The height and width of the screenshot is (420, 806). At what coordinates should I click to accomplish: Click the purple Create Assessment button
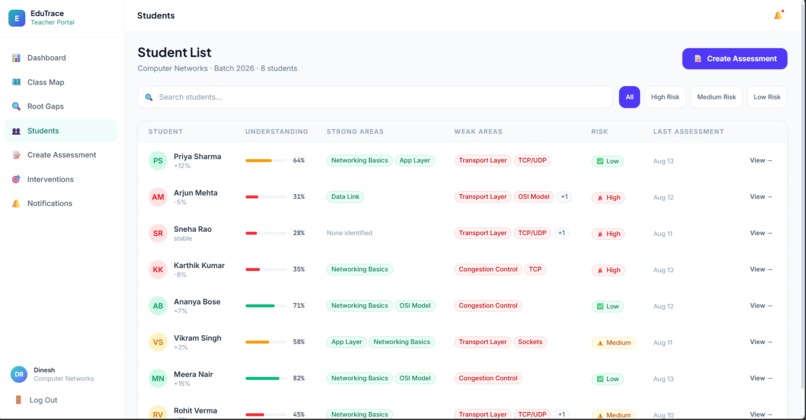pyautogui.click(x=735, y=59)
